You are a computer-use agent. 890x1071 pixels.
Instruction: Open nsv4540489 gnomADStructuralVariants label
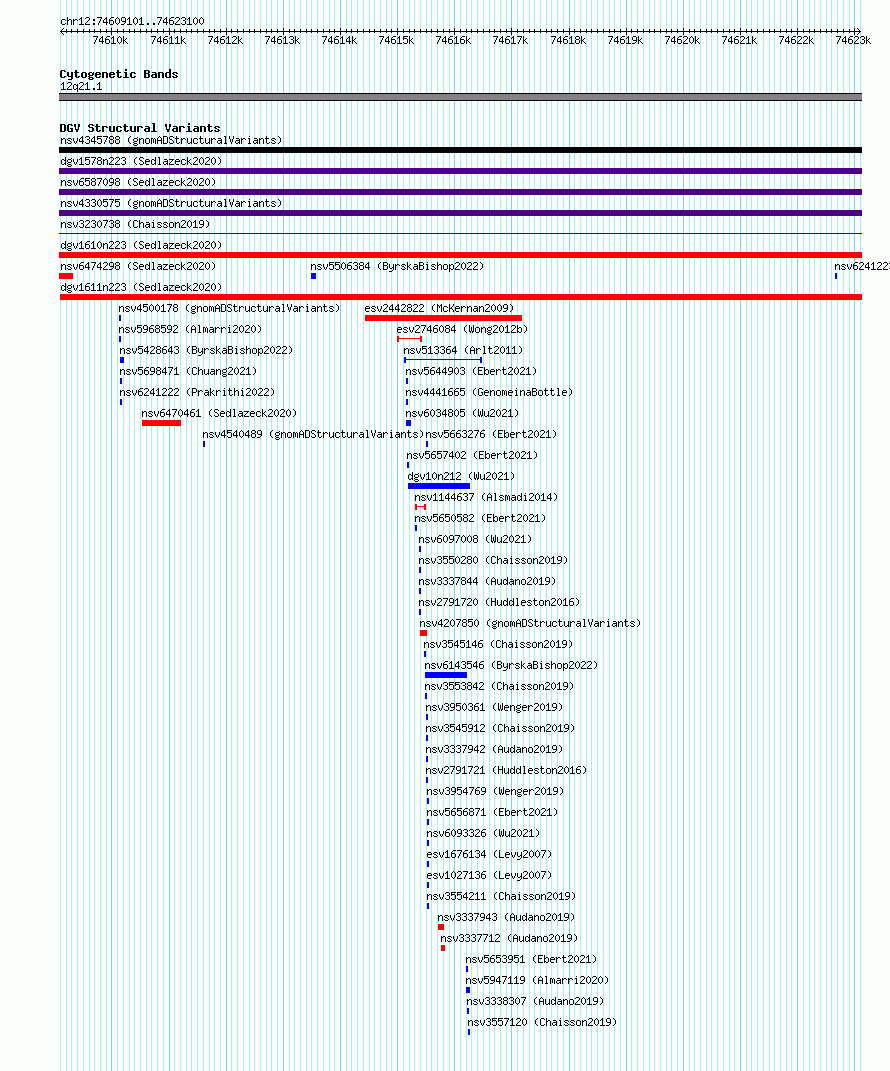314,434
